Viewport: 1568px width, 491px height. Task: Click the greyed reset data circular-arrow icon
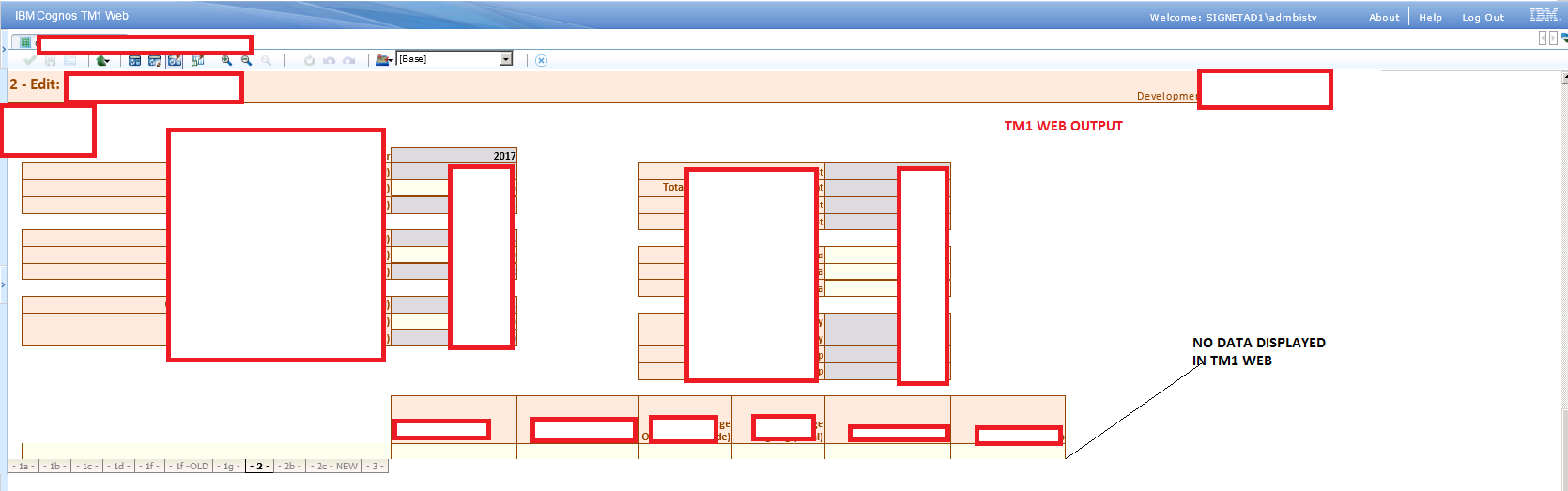pyautogui.click(x=309, y=60)
